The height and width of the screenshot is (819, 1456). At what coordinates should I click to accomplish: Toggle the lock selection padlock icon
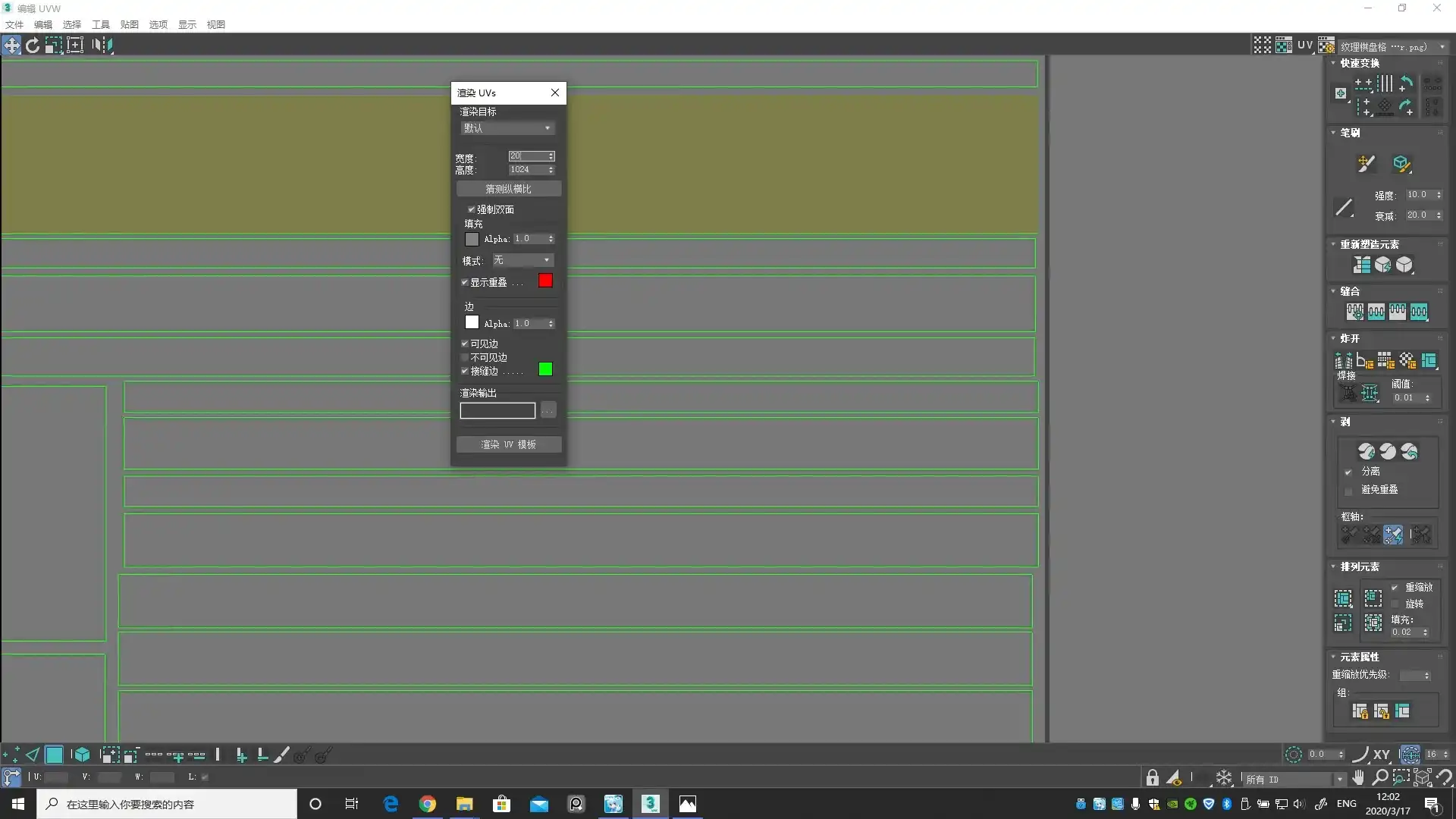[1153, 777]
